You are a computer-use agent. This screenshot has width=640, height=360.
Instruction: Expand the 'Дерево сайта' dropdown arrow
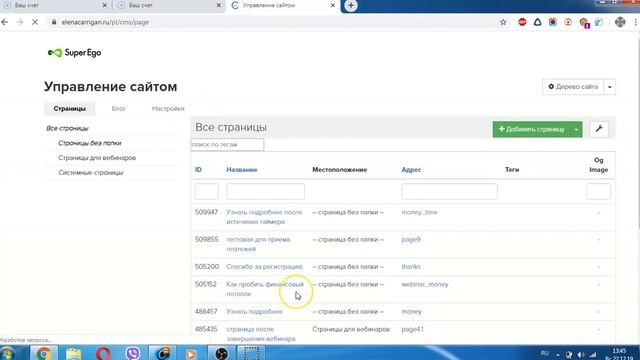609,87
